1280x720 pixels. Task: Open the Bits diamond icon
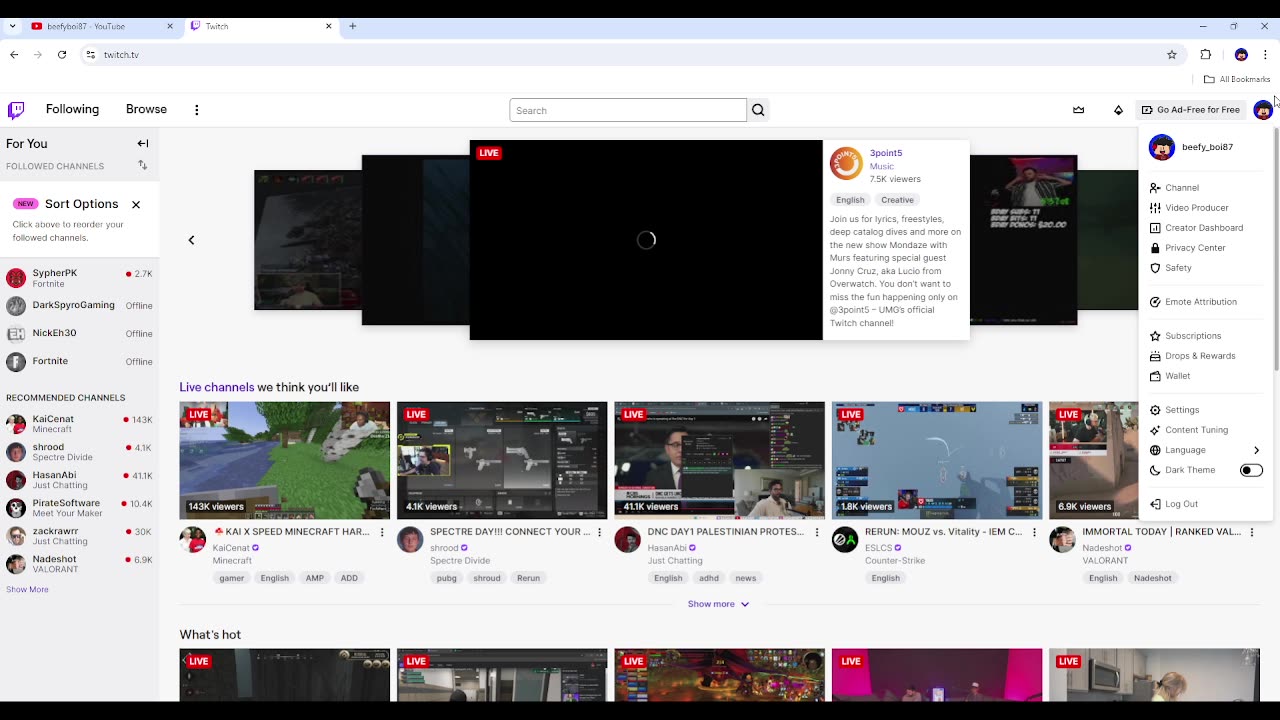click(1118, 110)
